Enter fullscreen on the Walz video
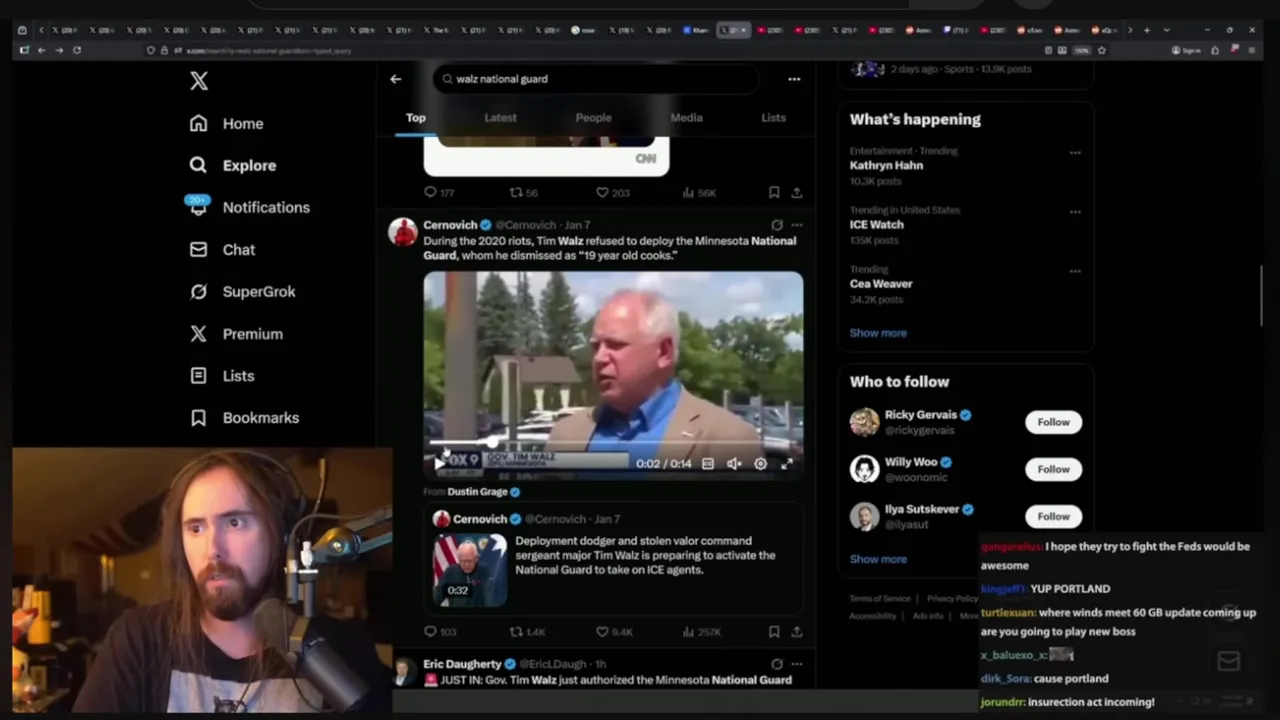1280x720 pixels. (787, 464)
